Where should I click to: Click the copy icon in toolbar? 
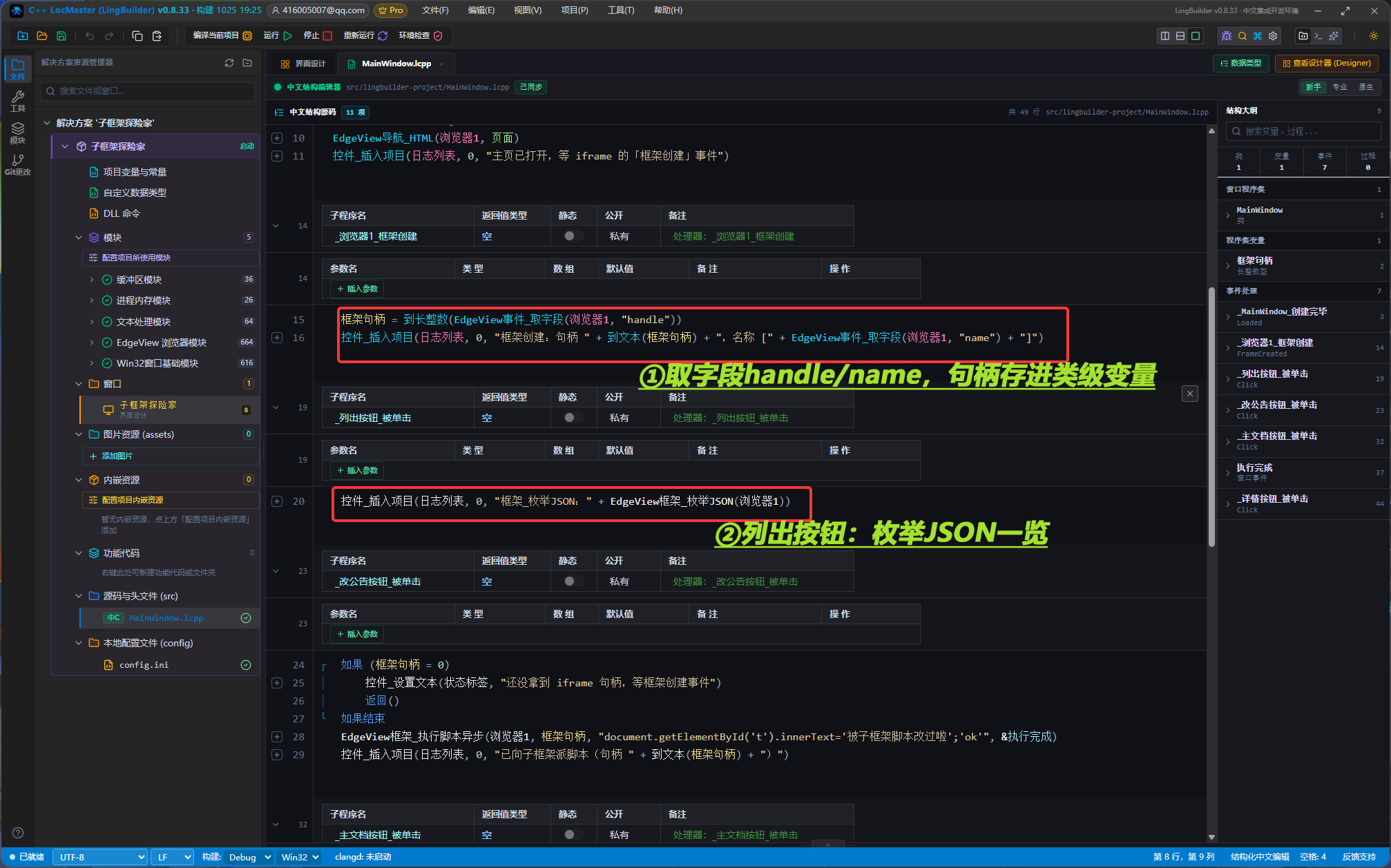pos(137,36)
